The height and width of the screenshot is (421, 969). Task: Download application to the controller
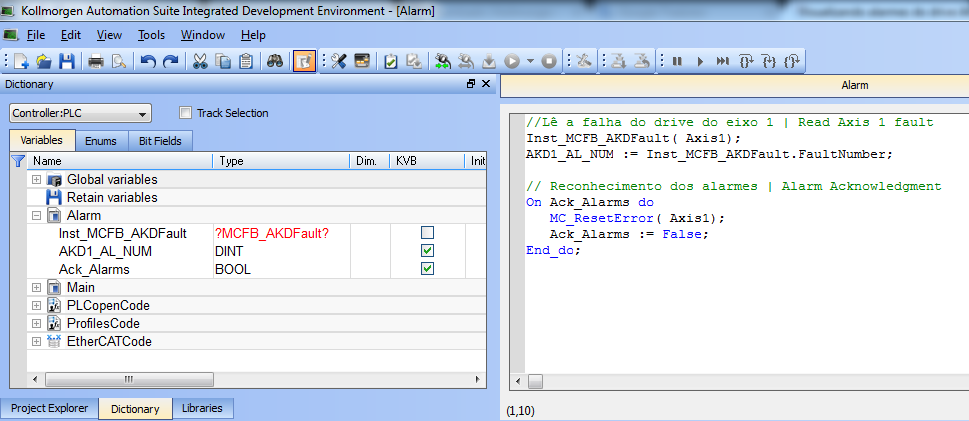click(488, 61)
